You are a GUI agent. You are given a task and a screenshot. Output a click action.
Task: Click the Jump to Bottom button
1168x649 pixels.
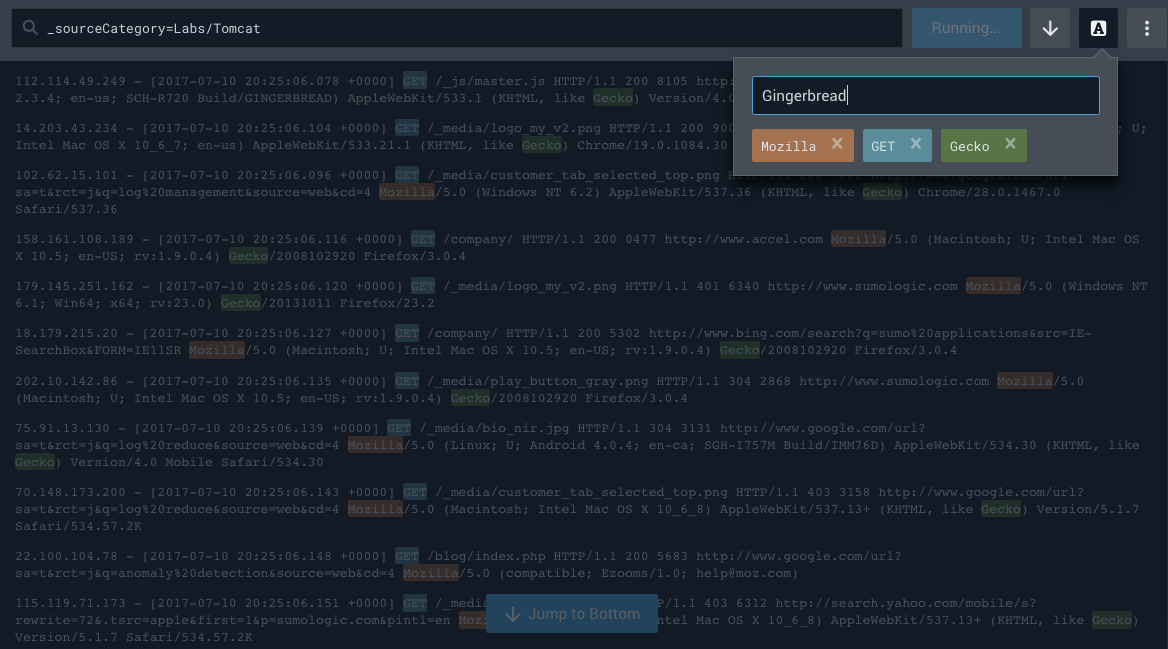572,613
